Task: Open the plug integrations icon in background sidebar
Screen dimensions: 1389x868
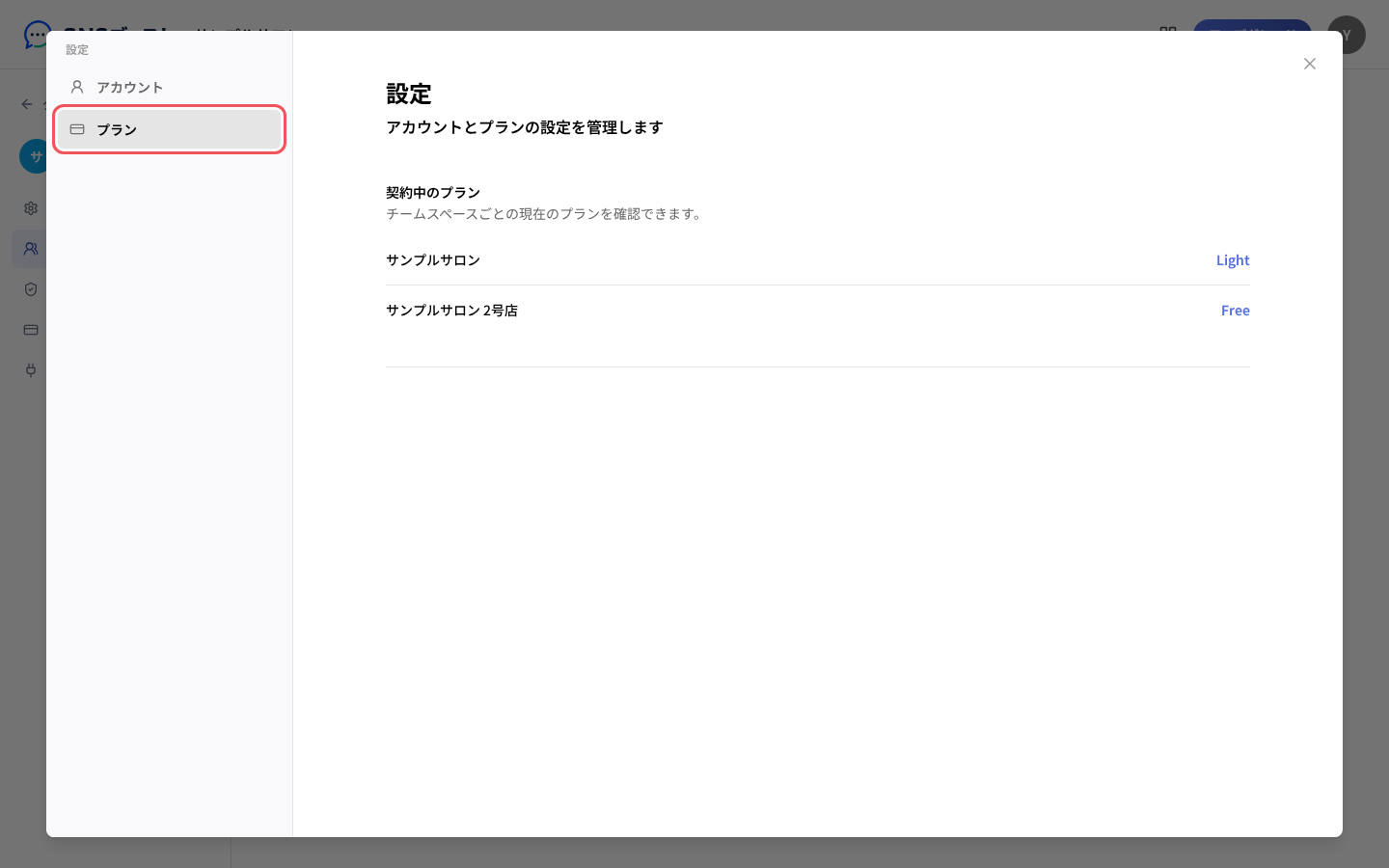Action: point(31,370)
